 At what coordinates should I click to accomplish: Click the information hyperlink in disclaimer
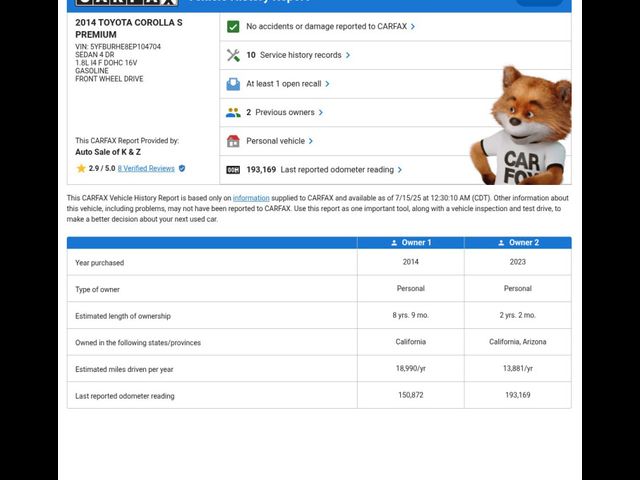(251, 198)
